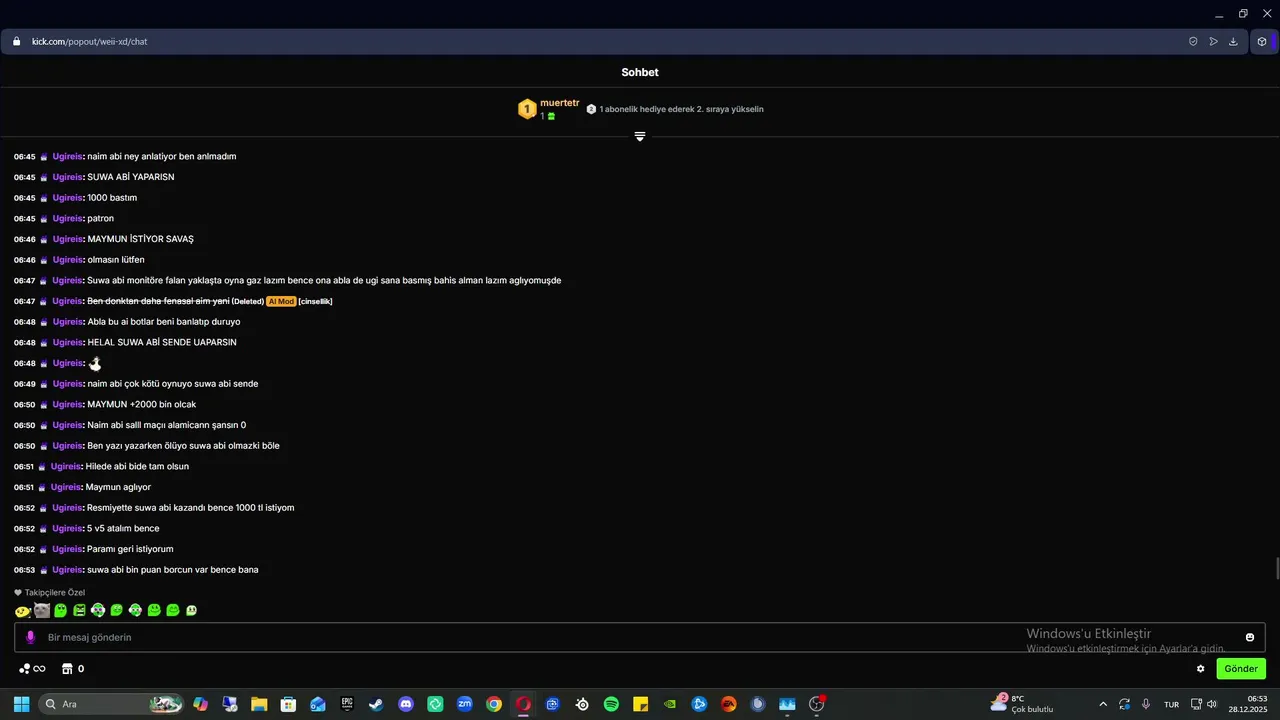Click the play icon in address bar

coord(1213,42)
